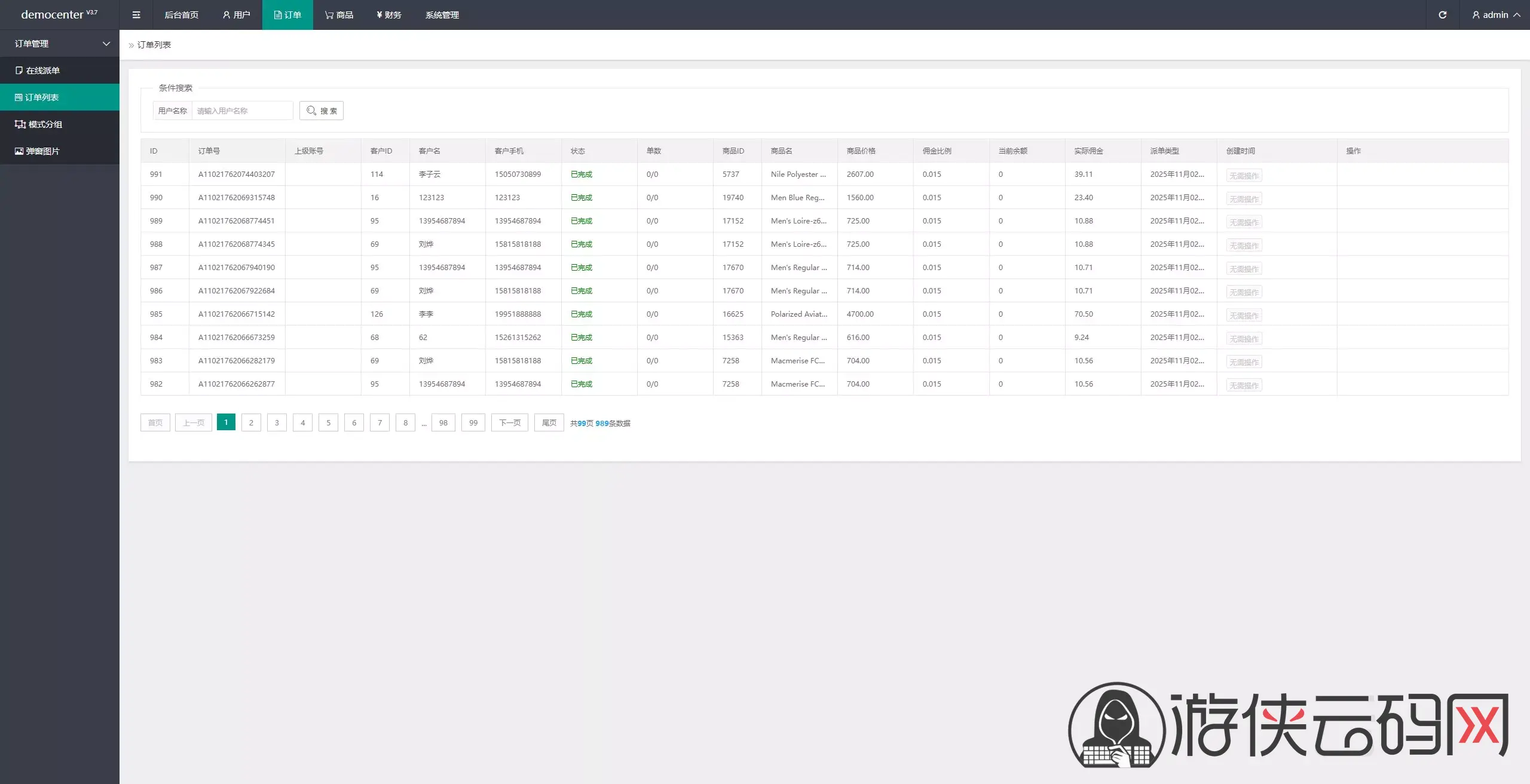Viewport: 1530px width, 784px height.
Task: Go to page 99
Action: point(473,422)
